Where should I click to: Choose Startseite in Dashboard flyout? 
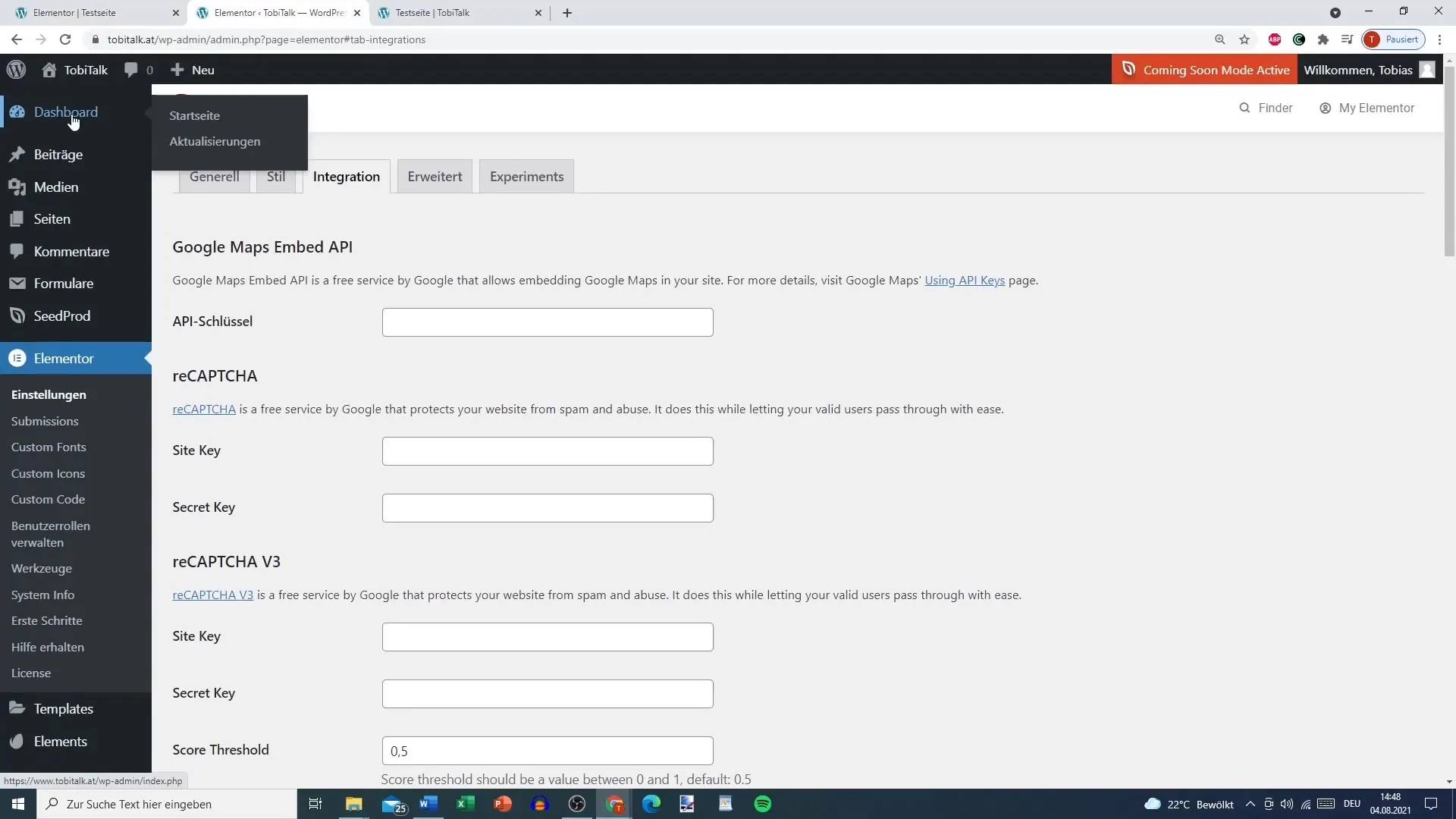(195, 116)
